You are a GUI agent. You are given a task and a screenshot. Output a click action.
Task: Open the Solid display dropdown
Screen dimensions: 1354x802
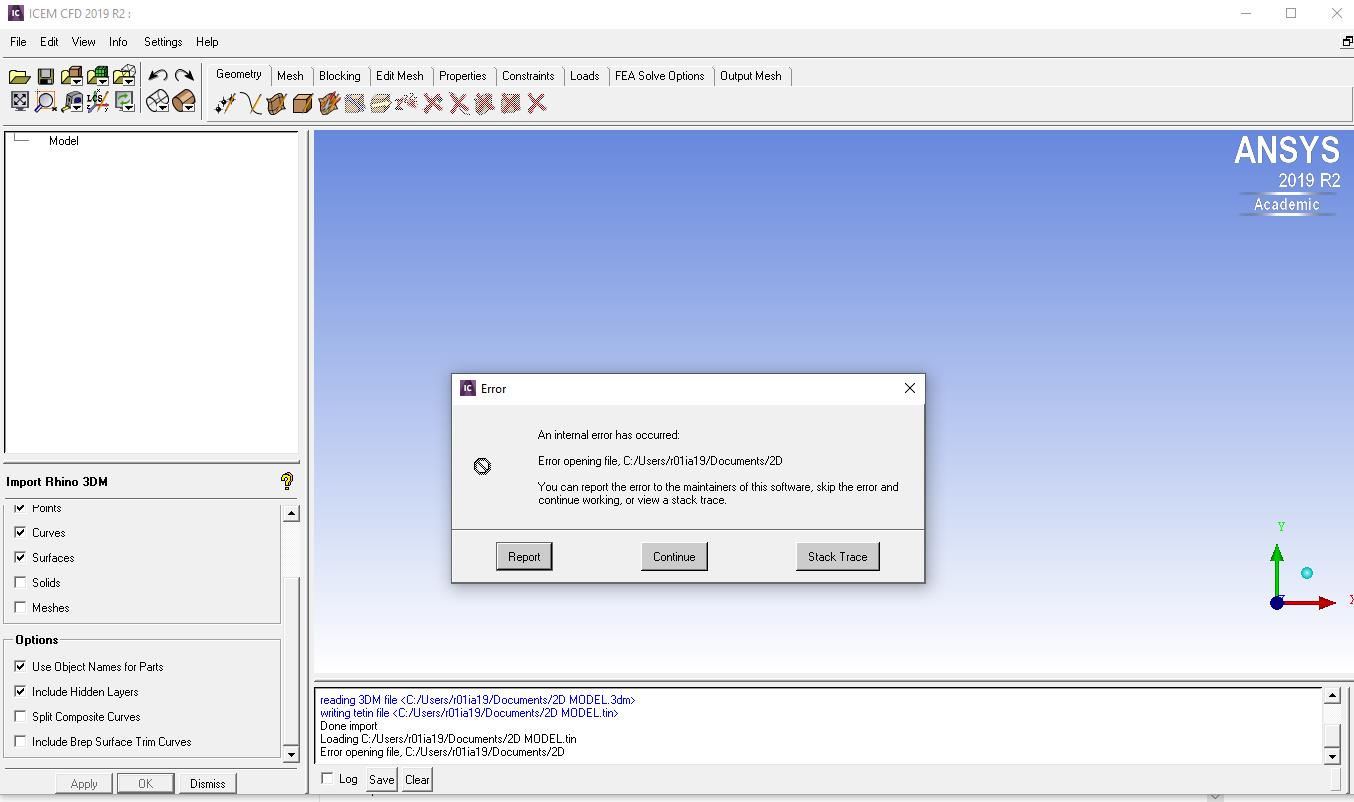(184, 101)
